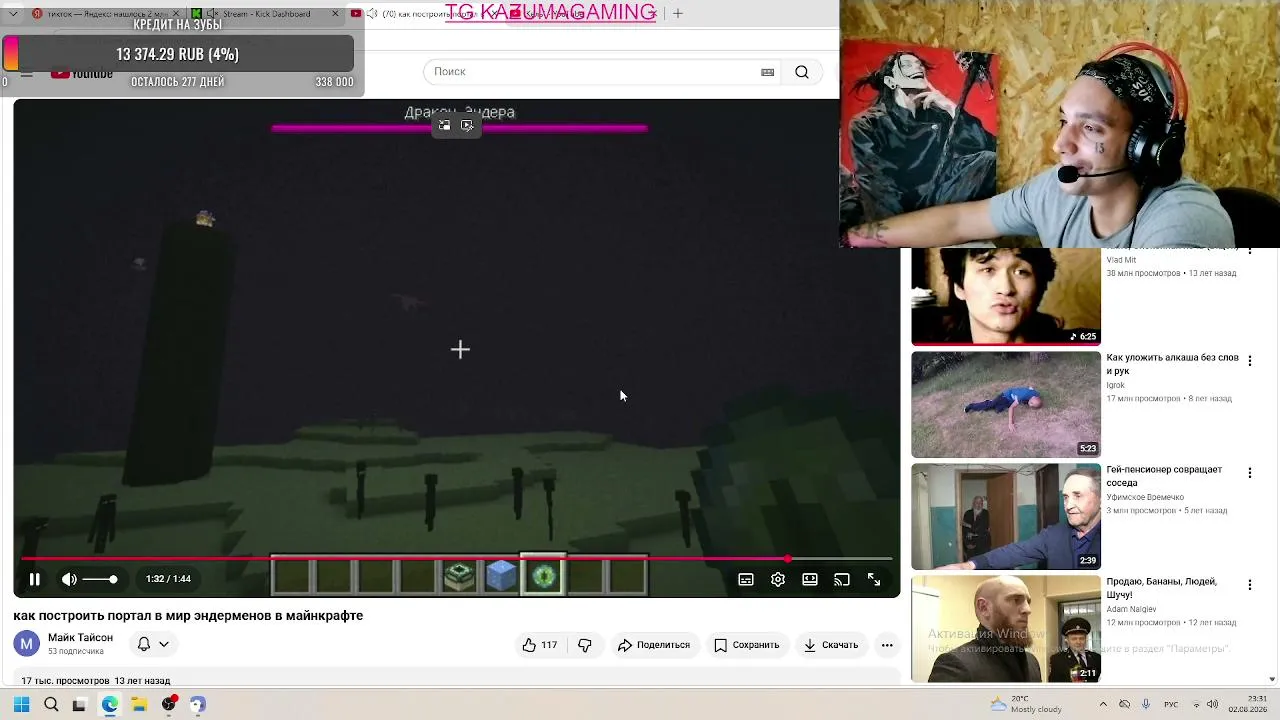Click the sync-off icon in system tray

(1125, 705)
